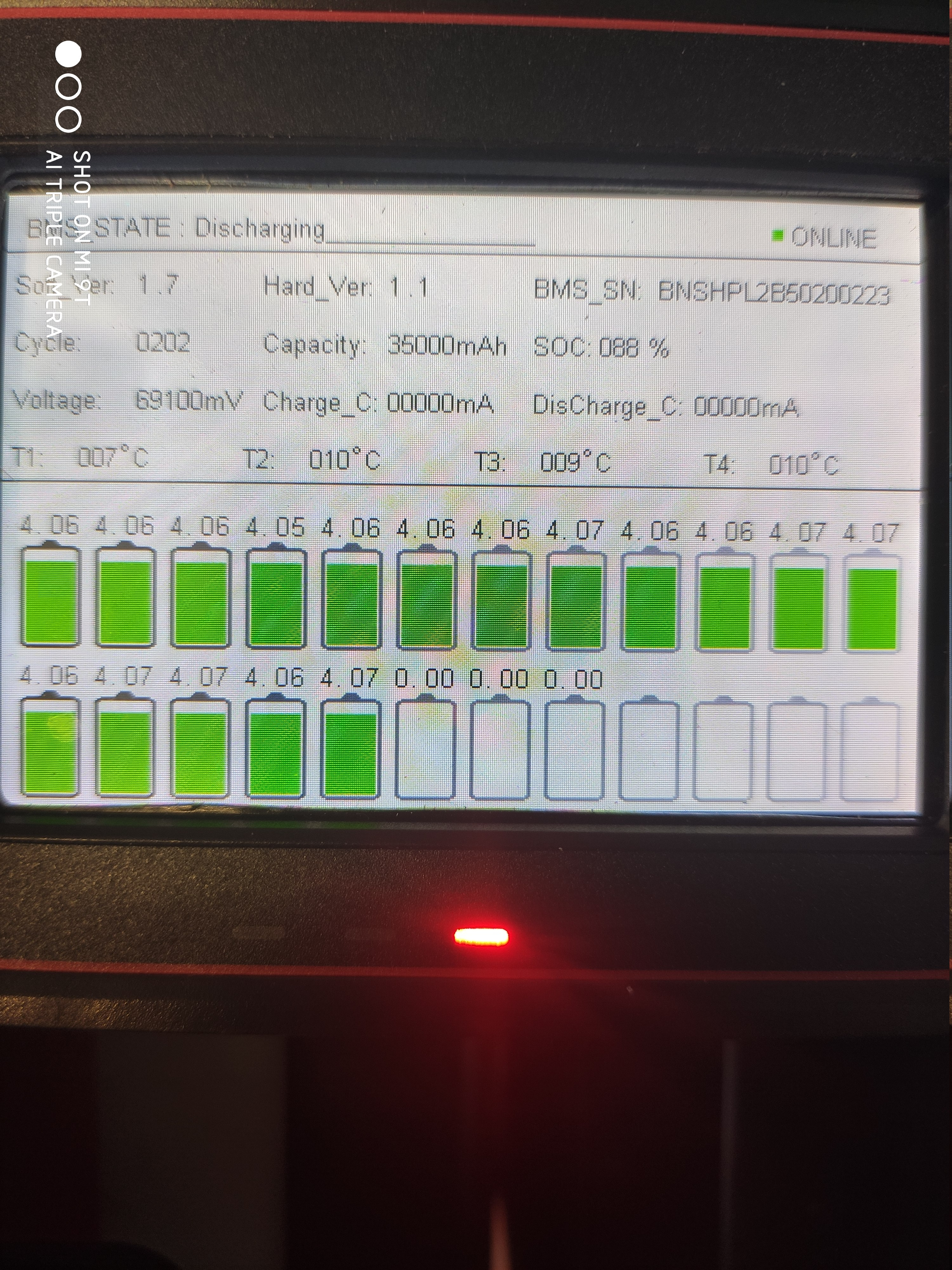Click the Capacity 35000mAh value
Image resolution: width=952 pixels, height=1270 pixels.
pyautogui.click(x=447, y=346)
